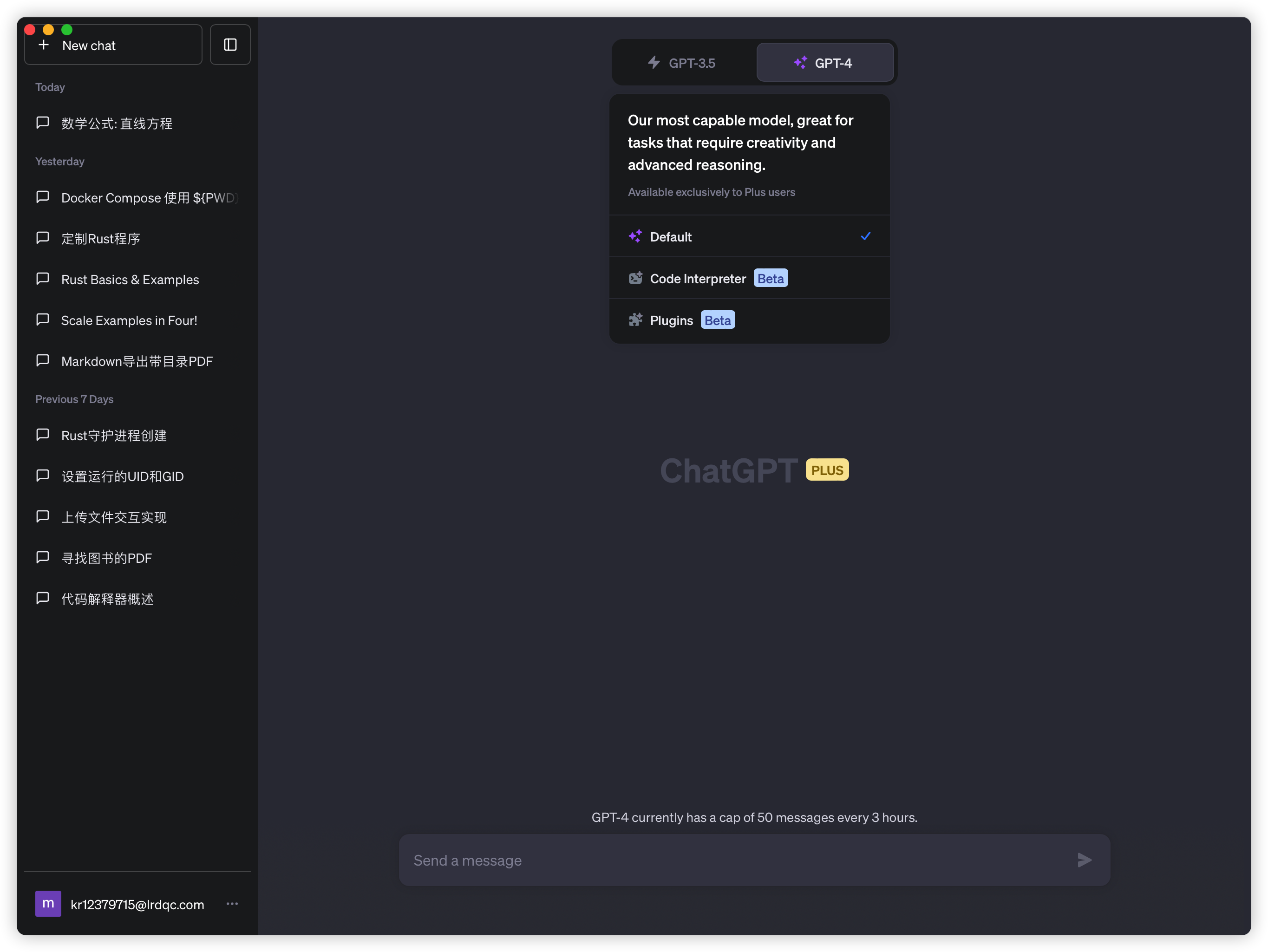
Task: Select Plugins mode
Action: [x=749, y=320]
